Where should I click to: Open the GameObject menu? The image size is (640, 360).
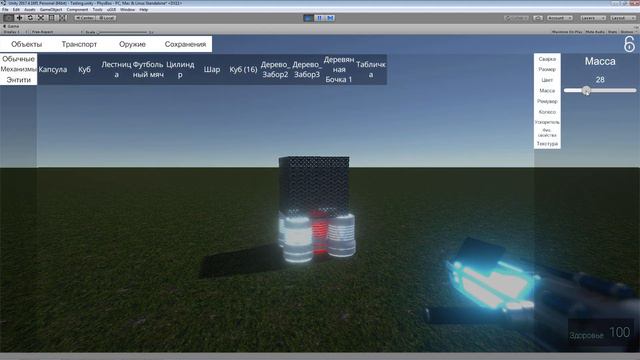[x=51, y=9]
